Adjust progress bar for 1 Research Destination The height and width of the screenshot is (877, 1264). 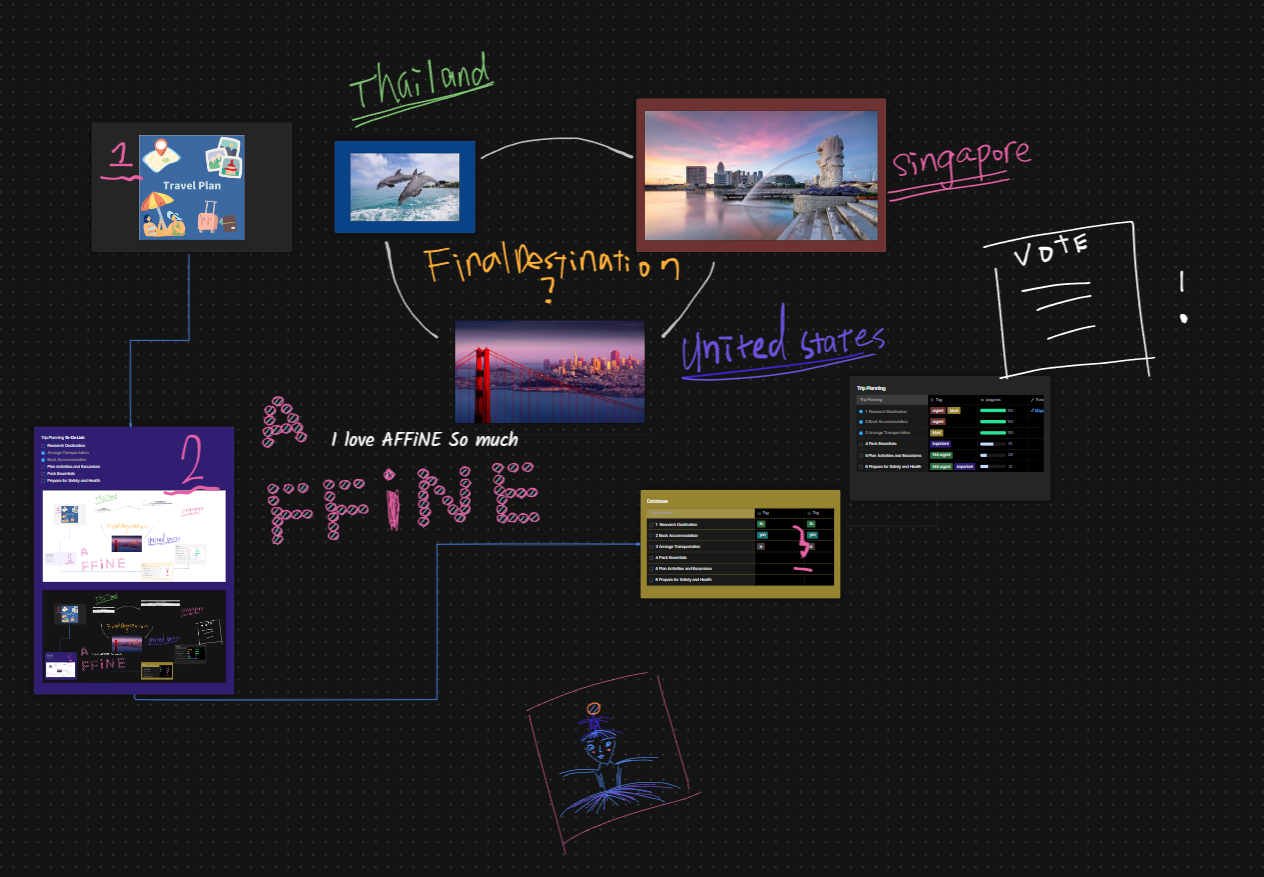(993, 410)
